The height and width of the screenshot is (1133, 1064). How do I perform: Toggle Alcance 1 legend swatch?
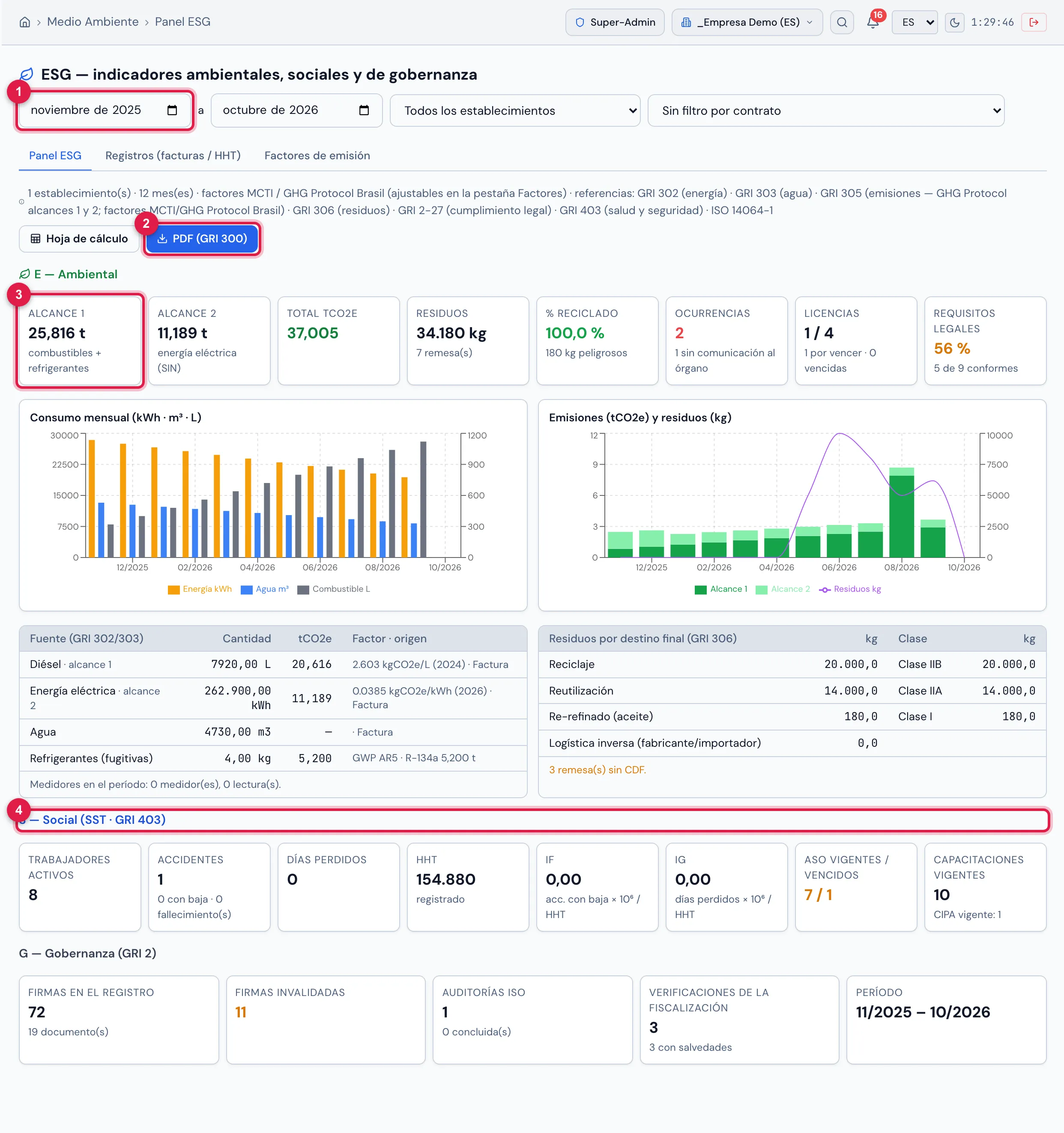[700, 589]
